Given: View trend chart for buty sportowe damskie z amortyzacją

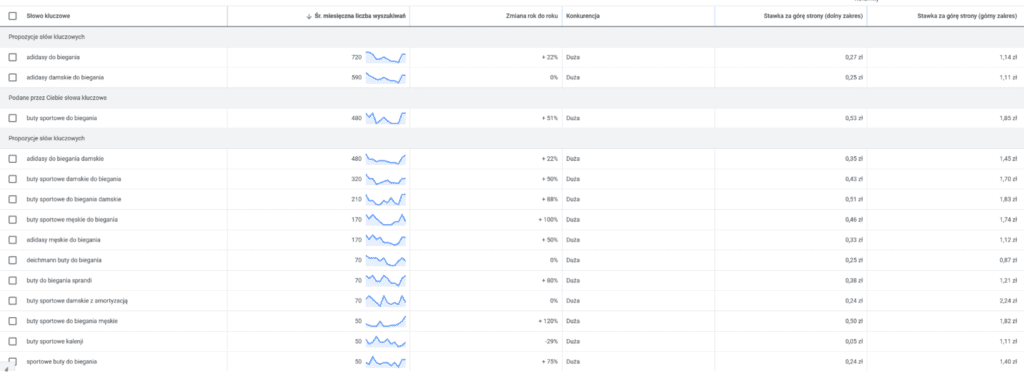Looking at the screenshot, I should click(386, 301).
